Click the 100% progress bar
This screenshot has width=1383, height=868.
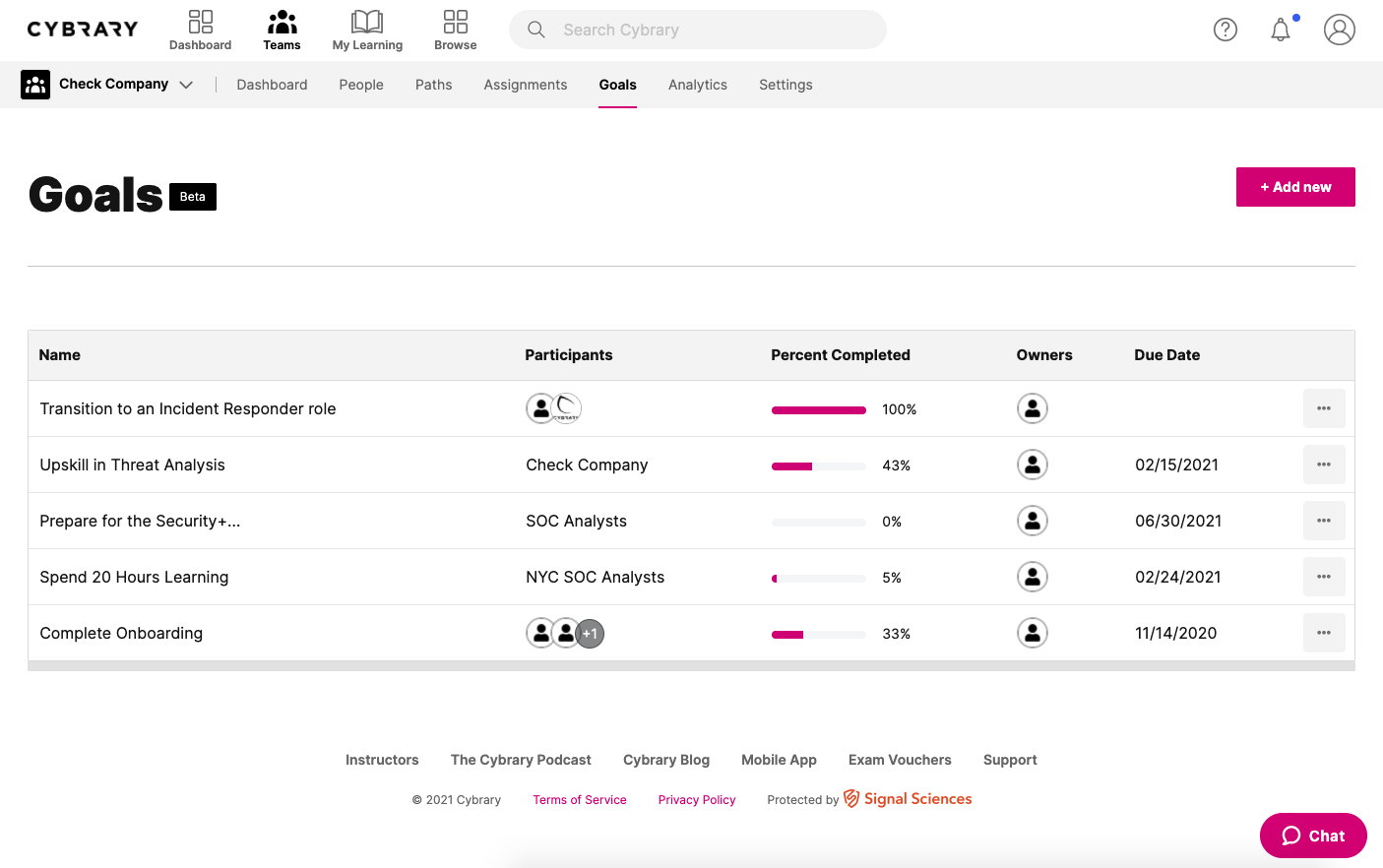point(819,410)
